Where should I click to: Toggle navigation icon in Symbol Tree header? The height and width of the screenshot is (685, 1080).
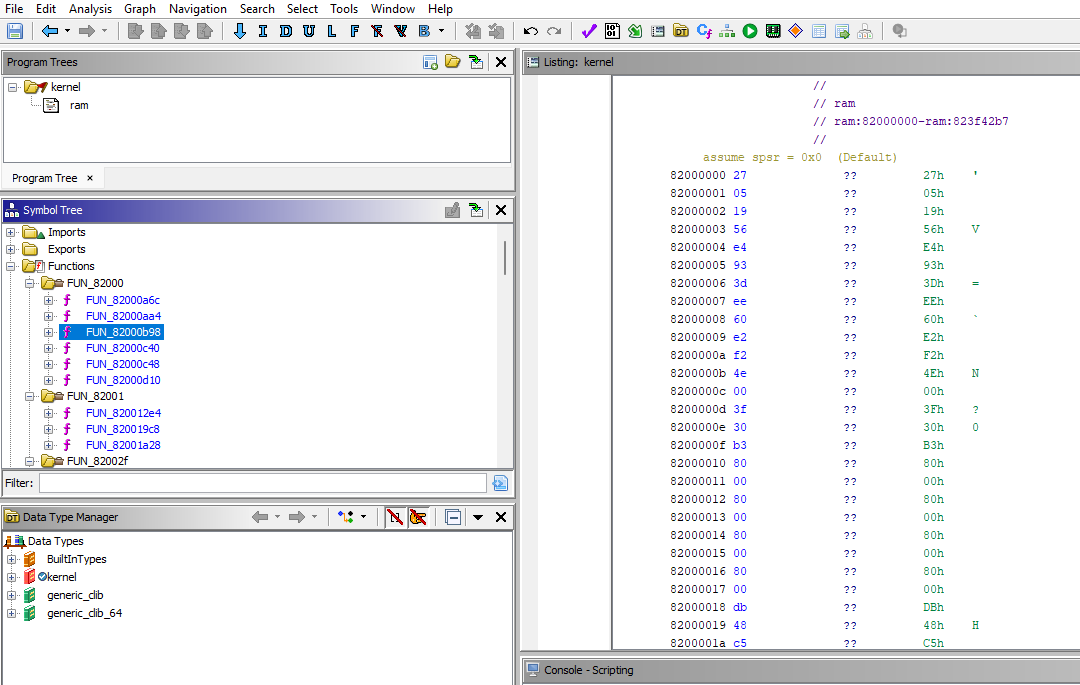point(476,210)
